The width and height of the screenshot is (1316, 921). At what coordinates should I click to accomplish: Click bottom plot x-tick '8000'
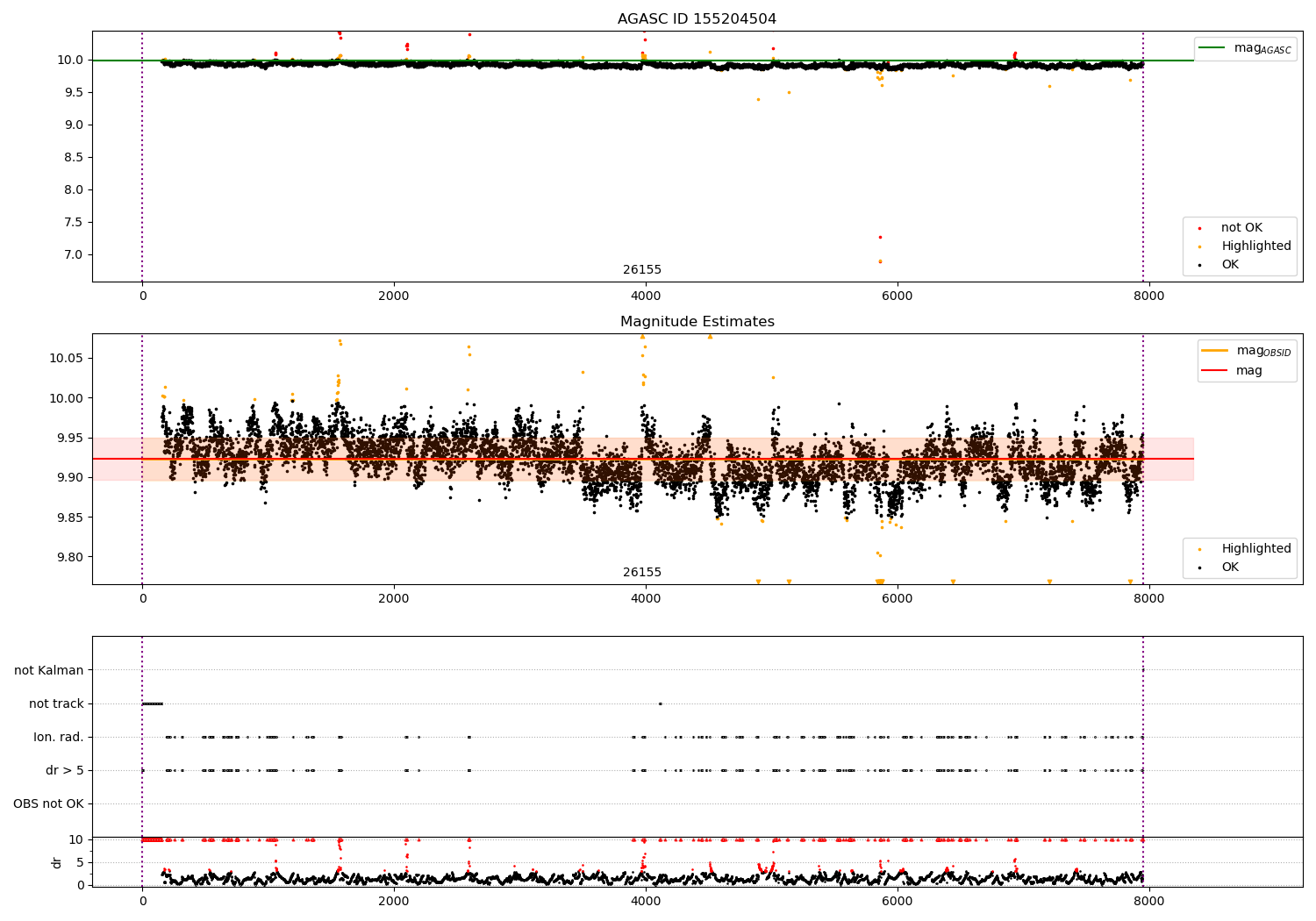(1149, 902)
